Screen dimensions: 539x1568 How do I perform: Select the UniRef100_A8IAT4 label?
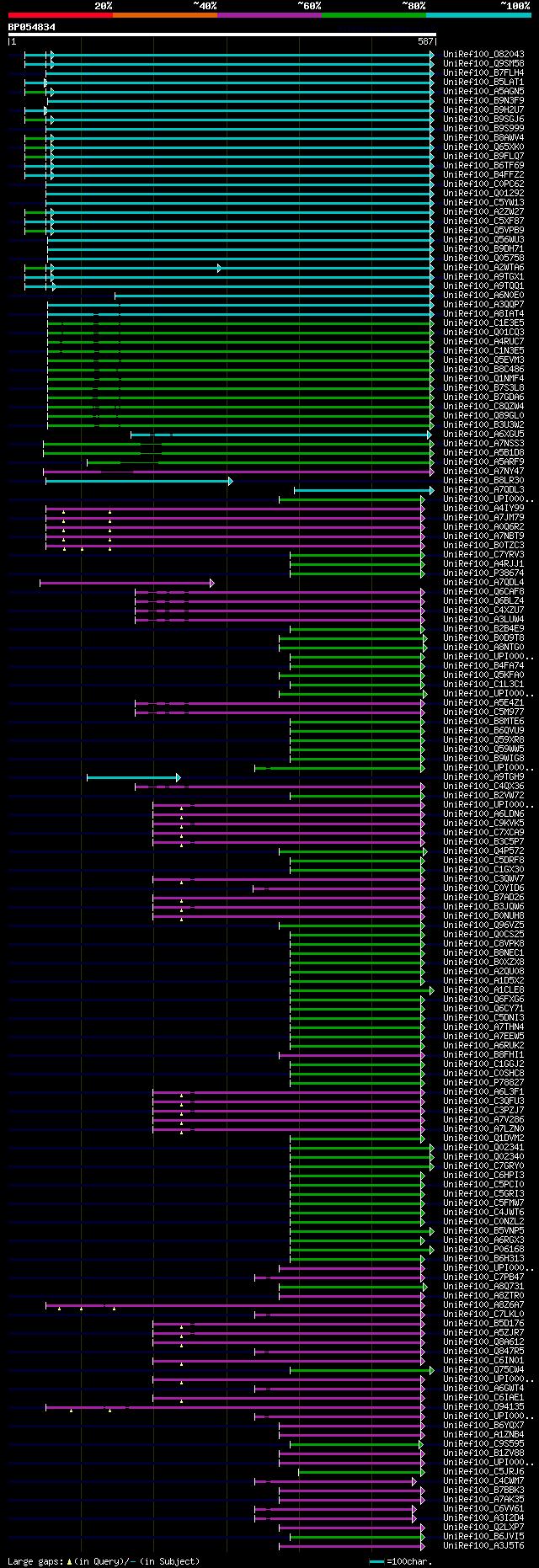483,313
